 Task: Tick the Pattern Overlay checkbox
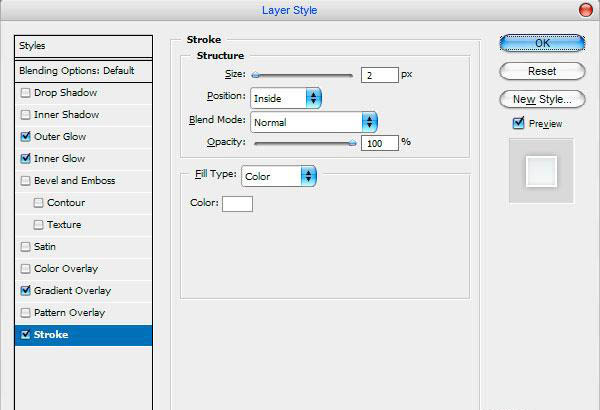(25, 313)
